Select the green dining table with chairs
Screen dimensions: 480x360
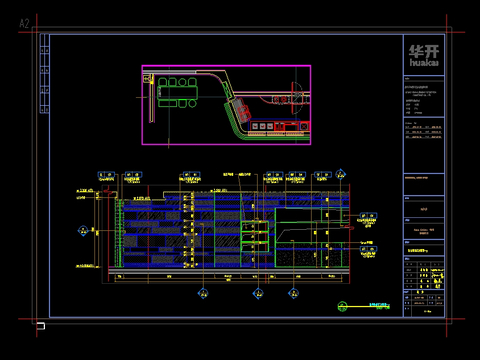tap(178, 93)
